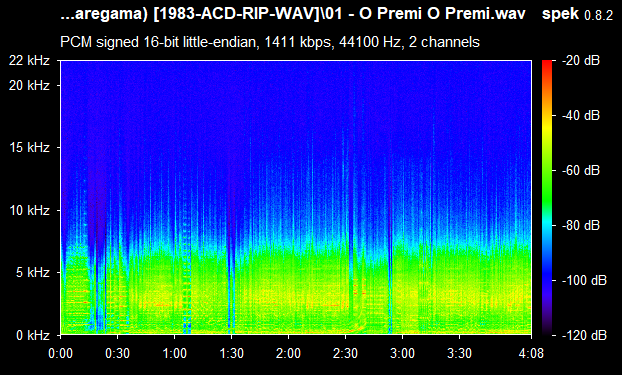
Task: Click the -100 dB legend label
Action: (x=584, y=281)
